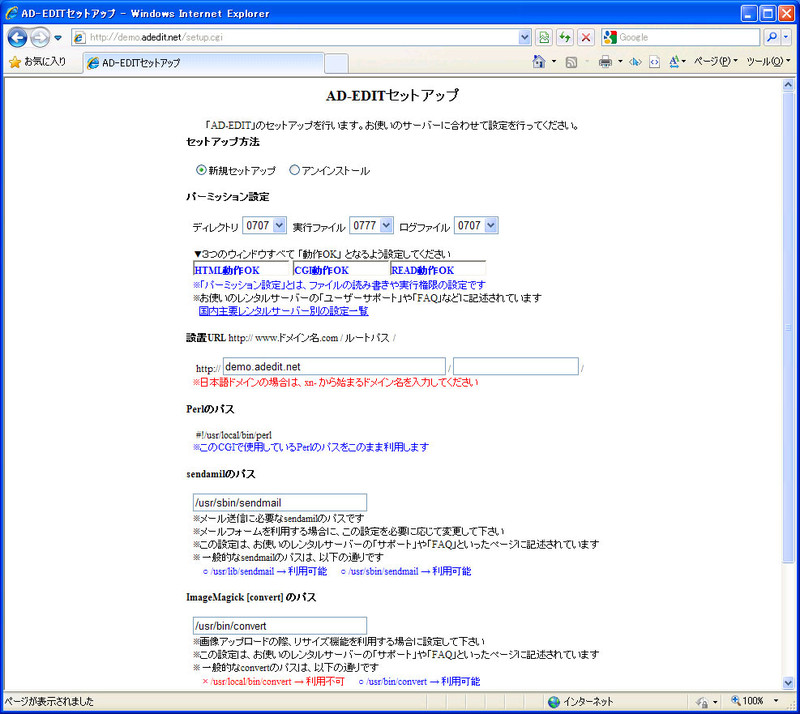The image size is (800, 714).
Task: Select the AD-EDITセットアップ tab
Action: (203, 63)
